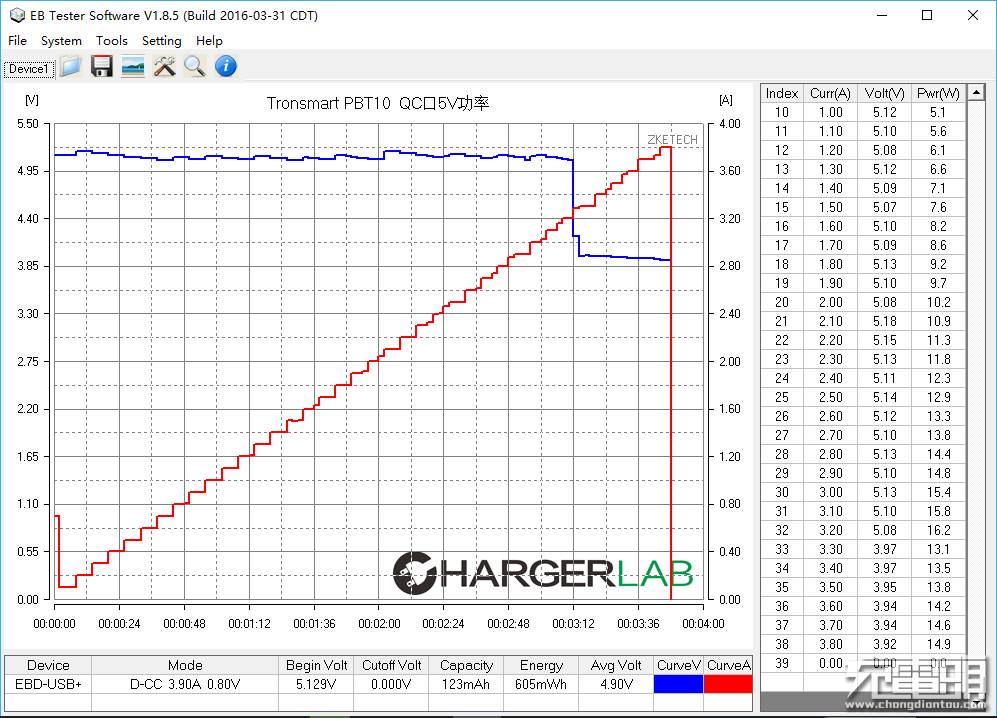Click the 3.97 volt cell in row 33
The width and height of the screenshot is (997, 718).
click(x=884, y=549)
